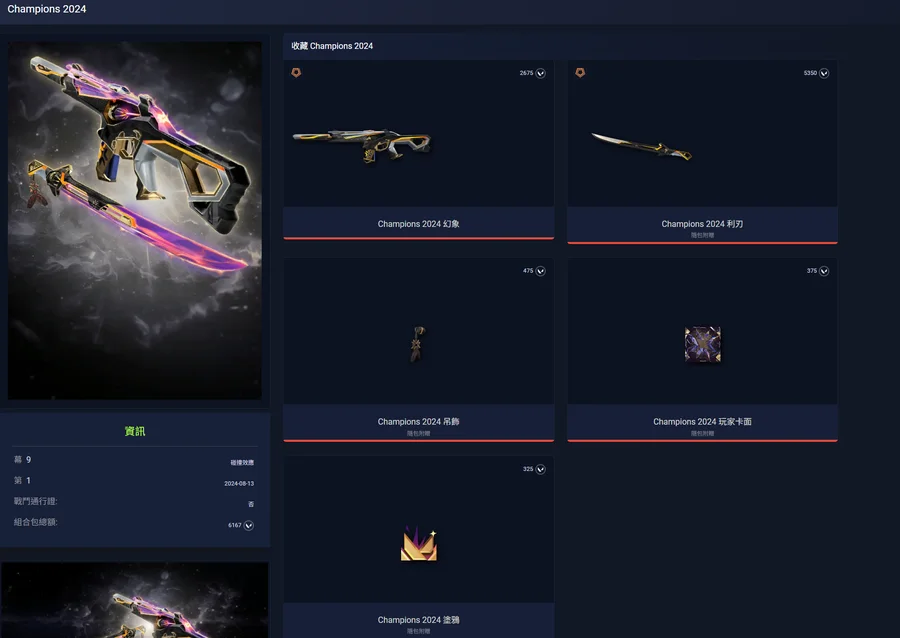This screenshot has height=638, width=900.
Task: Open the Champions 2024 塗鴉 spray label
Action: (418, 620)
